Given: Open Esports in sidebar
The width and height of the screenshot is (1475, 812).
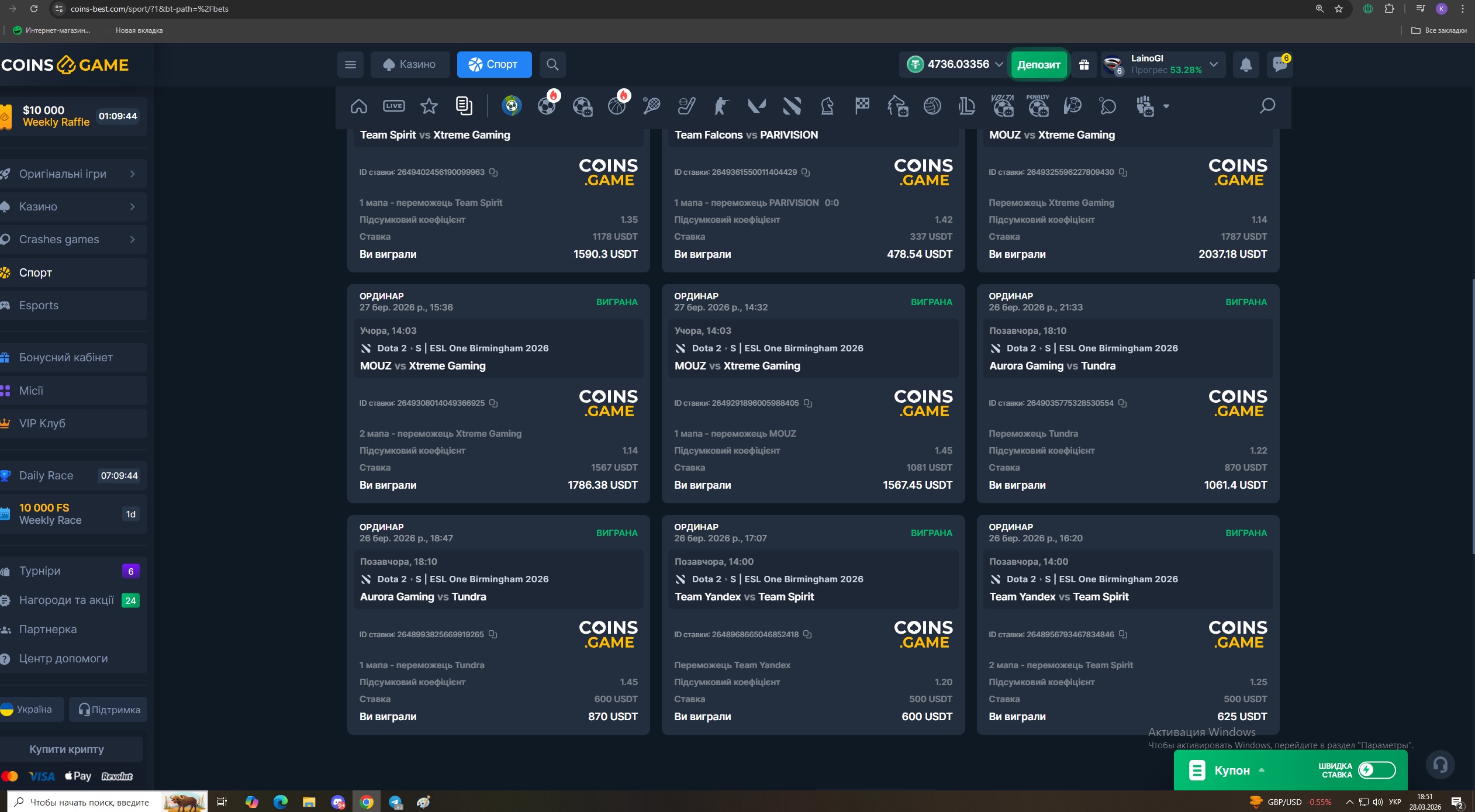Looking at the screenshot, I should click(x=73, y=305).
